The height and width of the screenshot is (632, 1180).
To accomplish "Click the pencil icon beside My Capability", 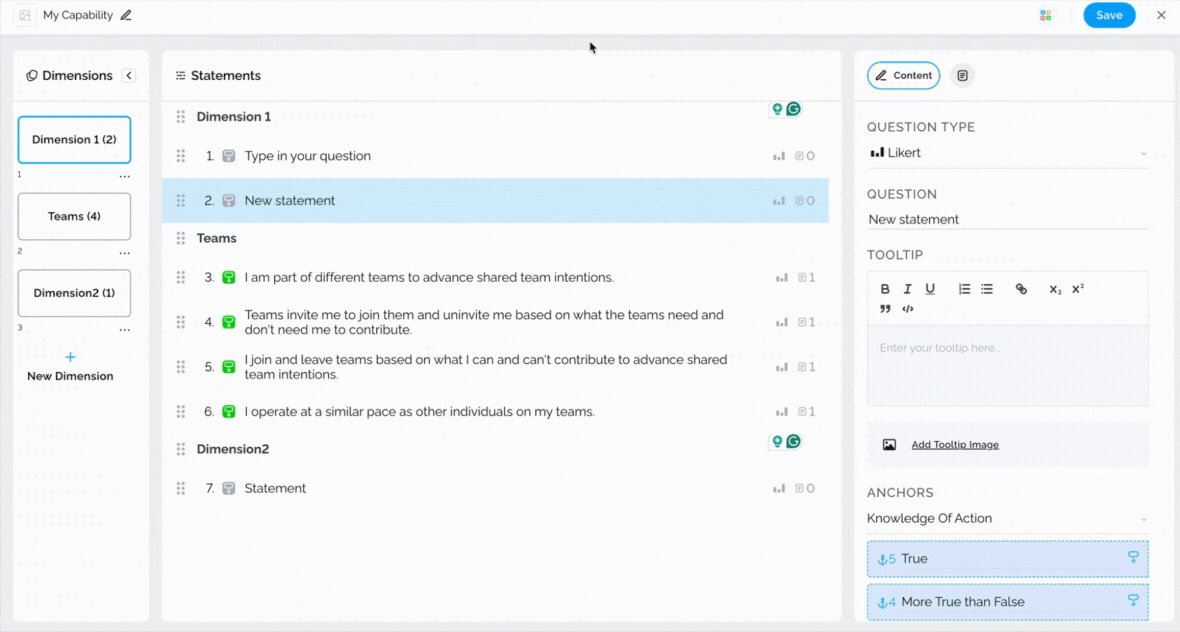I will [x=126, y=15].
